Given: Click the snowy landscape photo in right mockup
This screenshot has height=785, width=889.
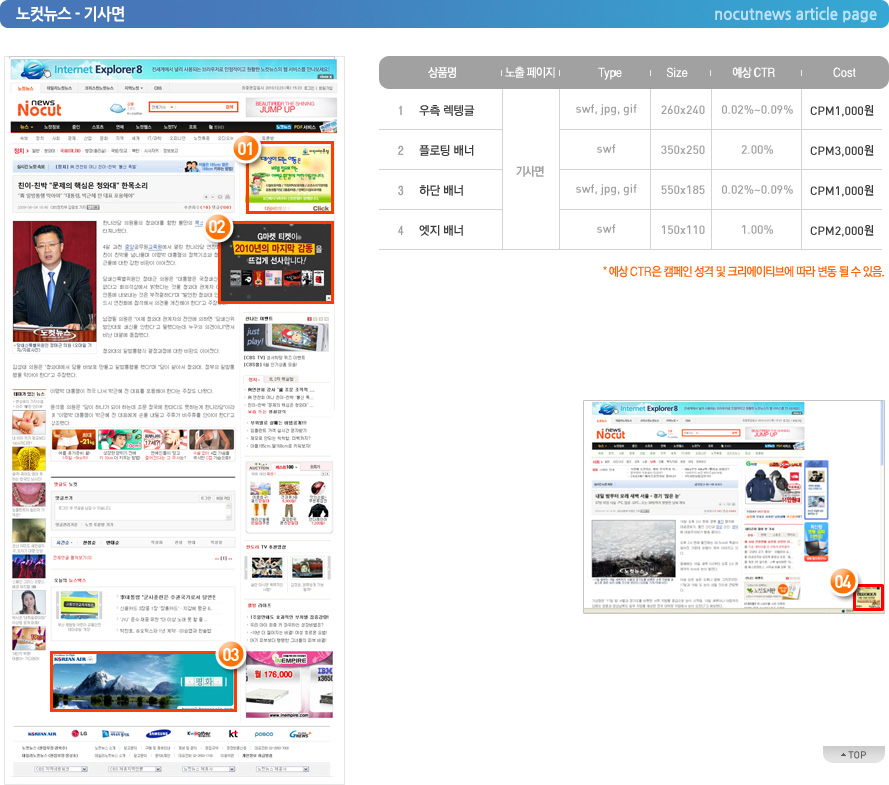Looking at the screenshot, I should [633, 549].
